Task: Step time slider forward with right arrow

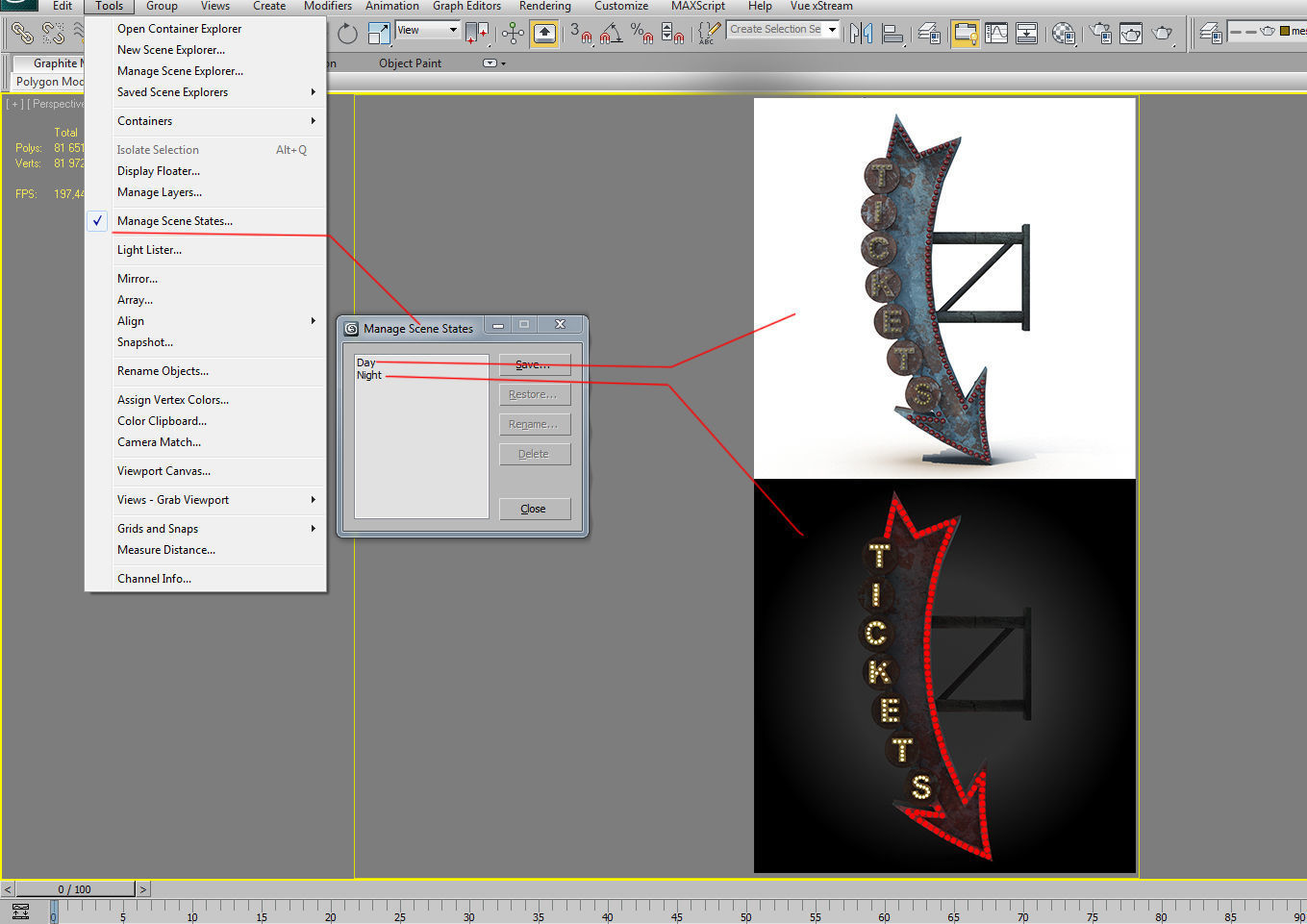Action: pos(143,889)
